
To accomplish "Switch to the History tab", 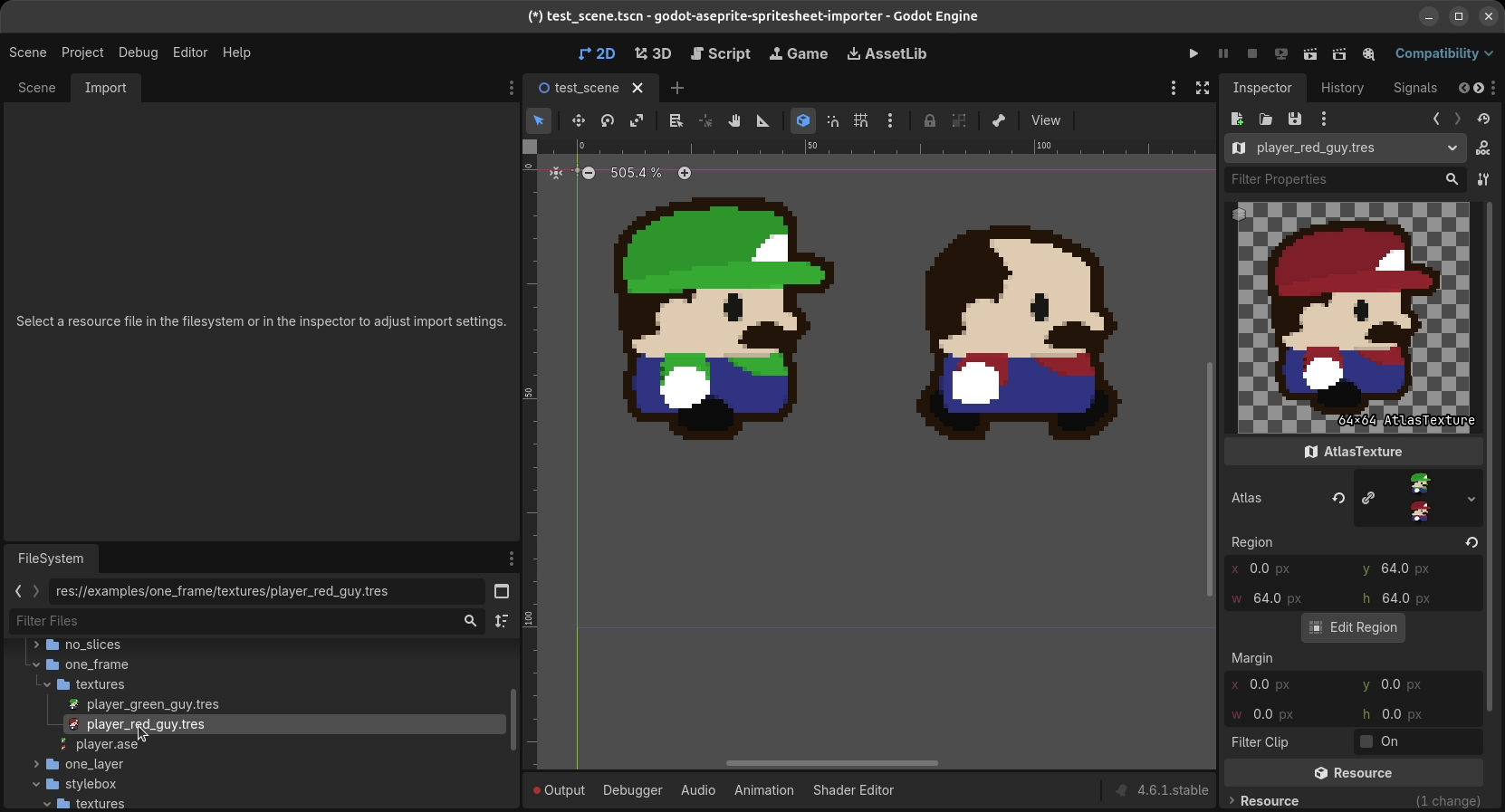I will tap(1342, 88).
